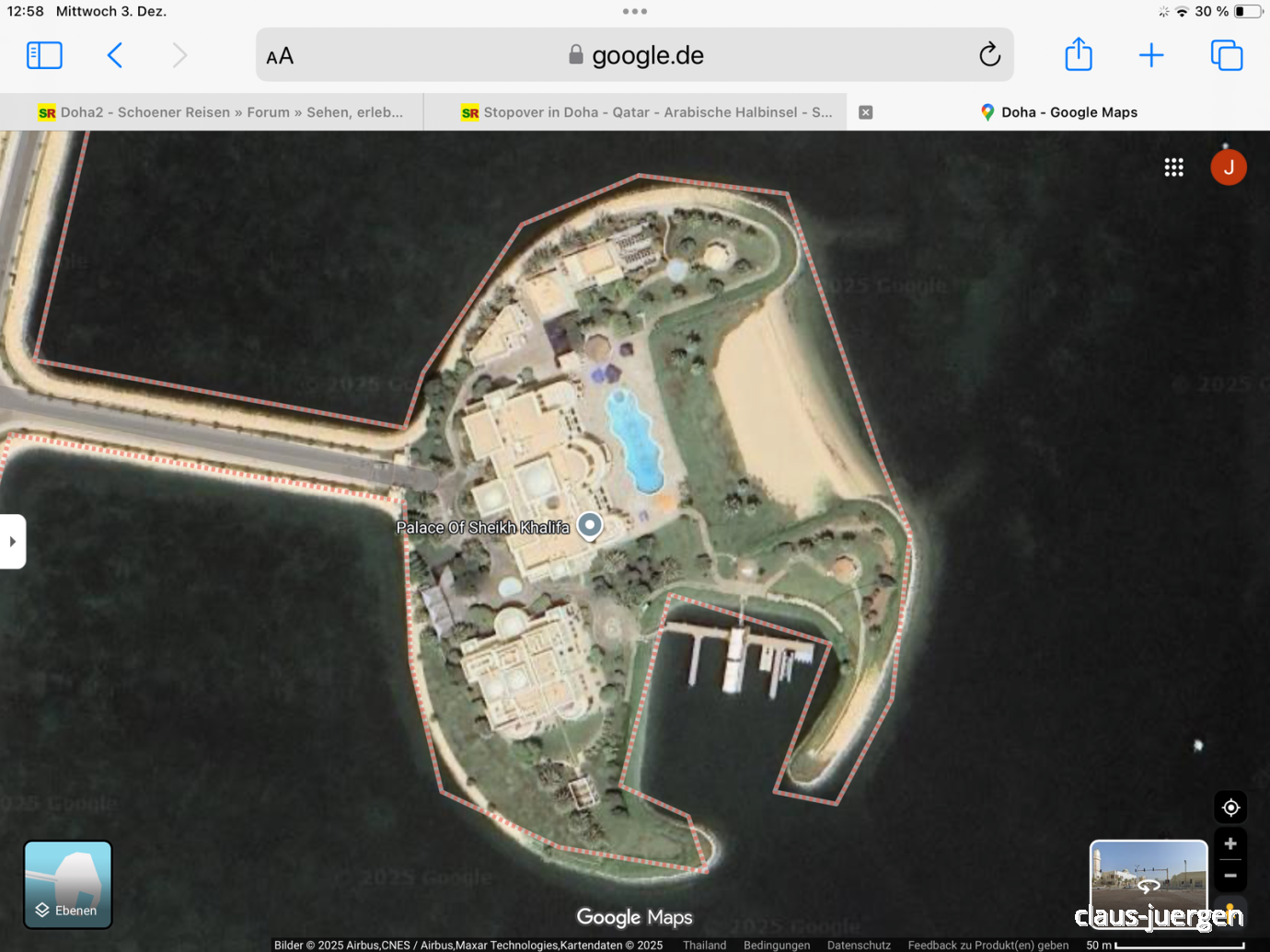This screenshot has width=1270, height=952.
Task: Switch to the Stopover in Doha tab
Action: click(x=647, y=112)
